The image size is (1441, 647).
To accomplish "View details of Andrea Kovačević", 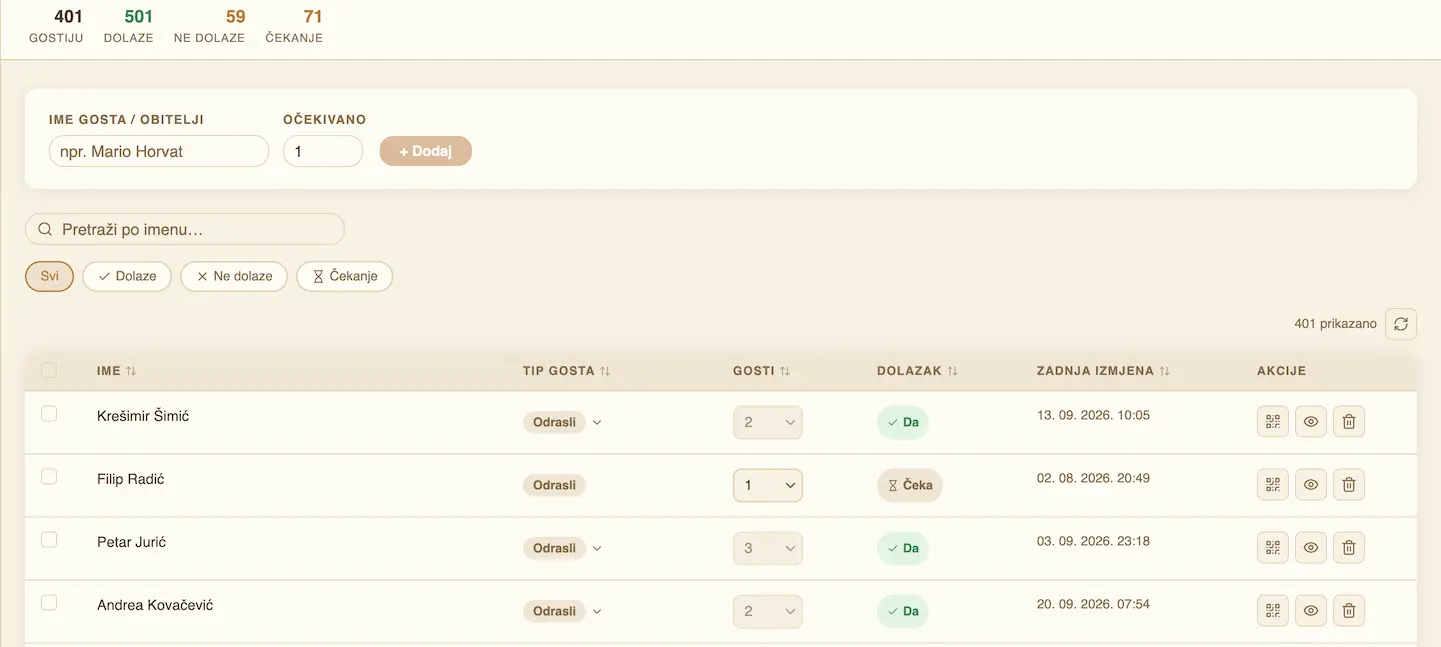I will pyautogui.click(x=1311, y=611).
